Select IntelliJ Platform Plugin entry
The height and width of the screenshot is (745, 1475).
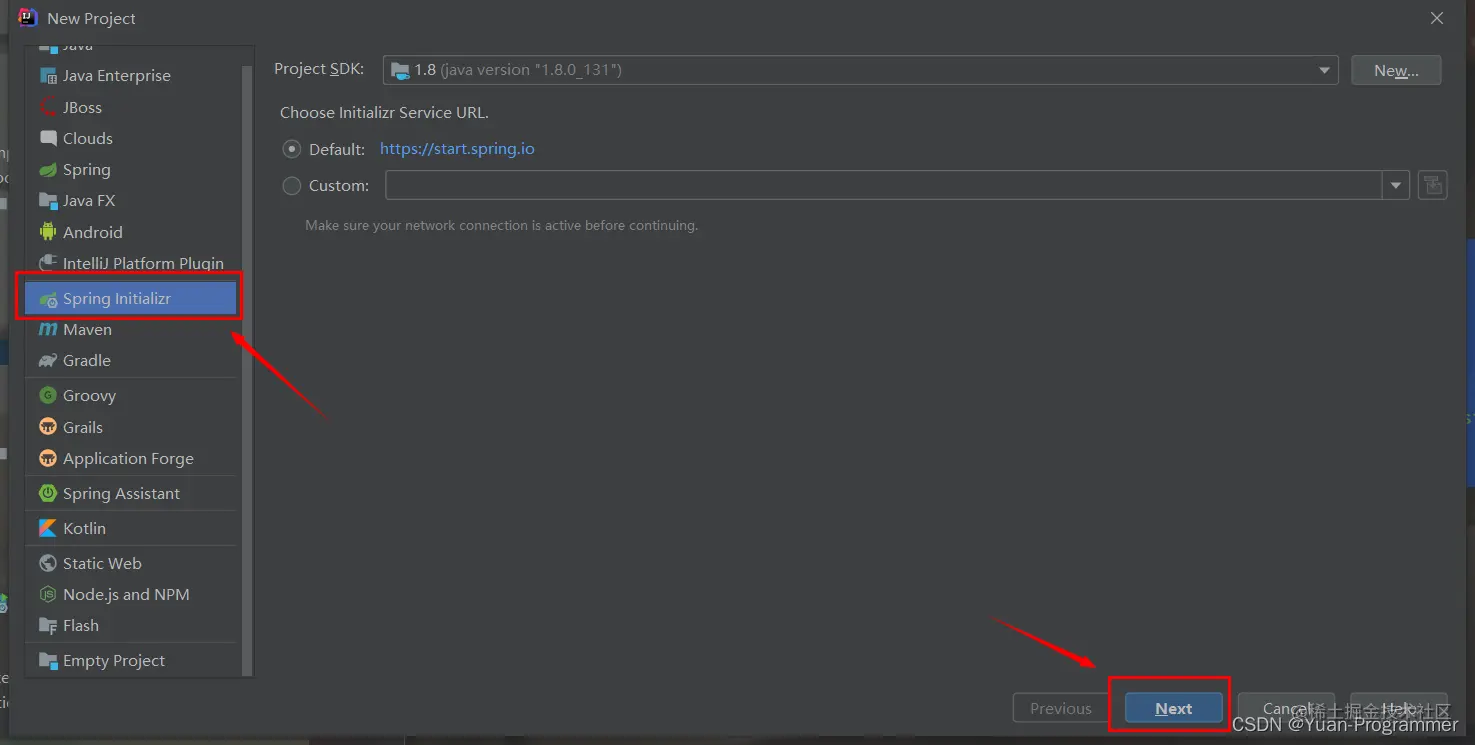tap(131, 263)
